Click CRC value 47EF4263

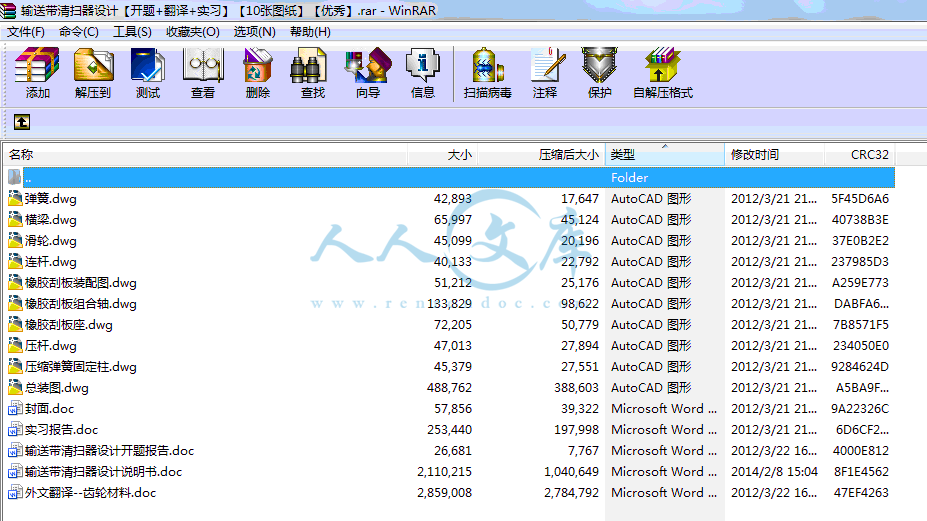861,493
